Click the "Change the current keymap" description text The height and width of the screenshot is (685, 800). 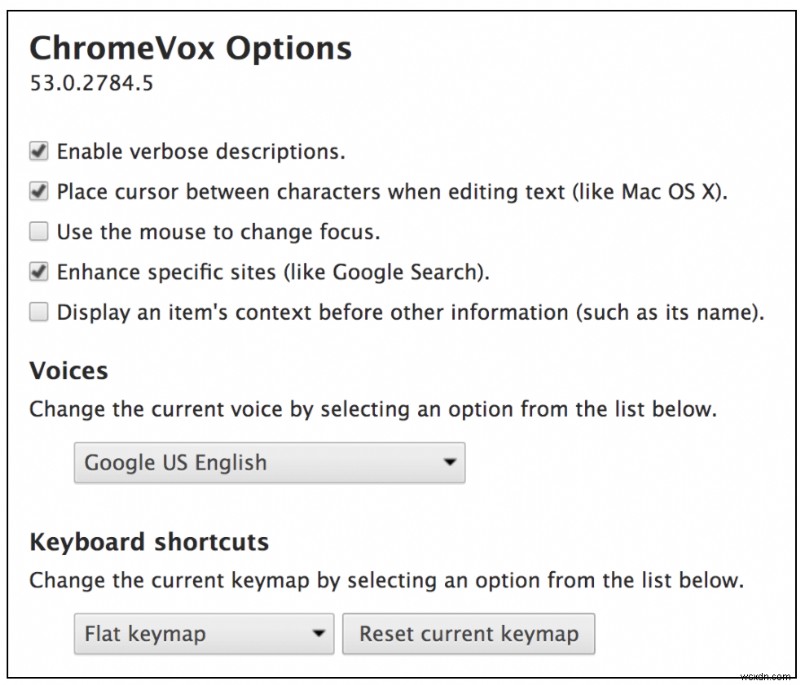pyautogui.click(x=386, y=580)
